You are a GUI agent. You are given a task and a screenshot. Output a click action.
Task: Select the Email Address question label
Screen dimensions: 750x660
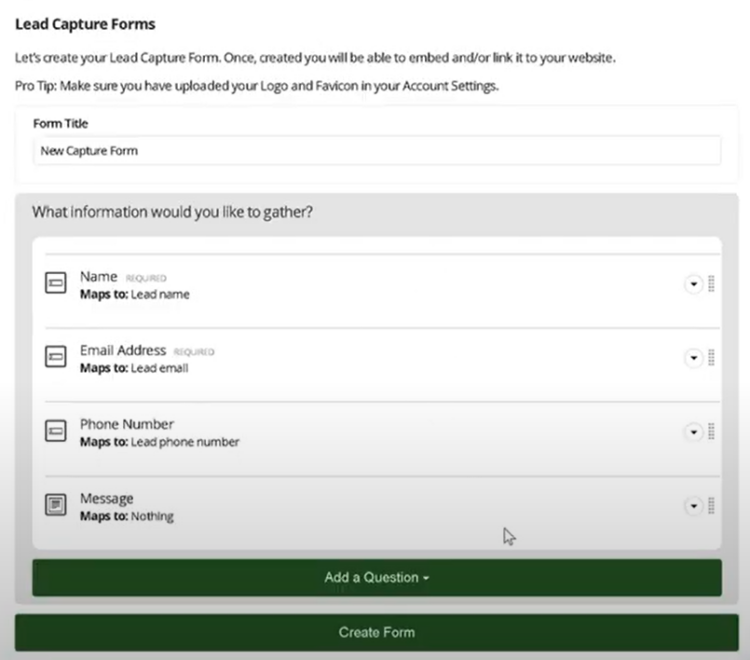tap(123, 351)
